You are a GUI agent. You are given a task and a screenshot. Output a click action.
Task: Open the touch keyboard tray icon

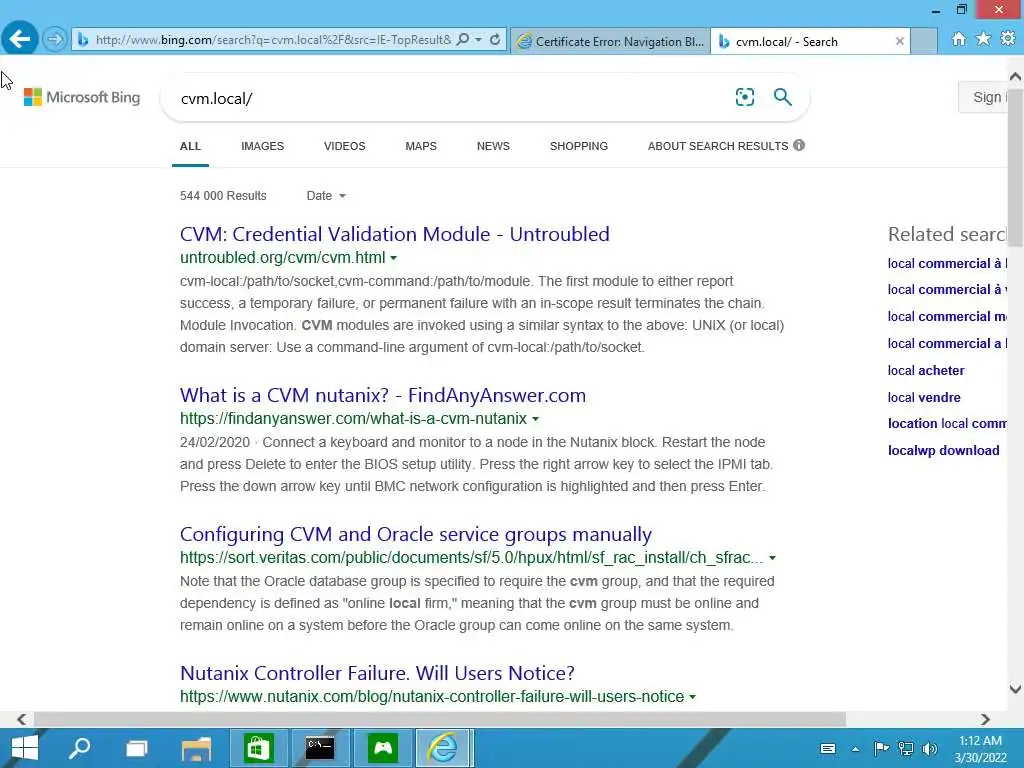pos(827,748)
